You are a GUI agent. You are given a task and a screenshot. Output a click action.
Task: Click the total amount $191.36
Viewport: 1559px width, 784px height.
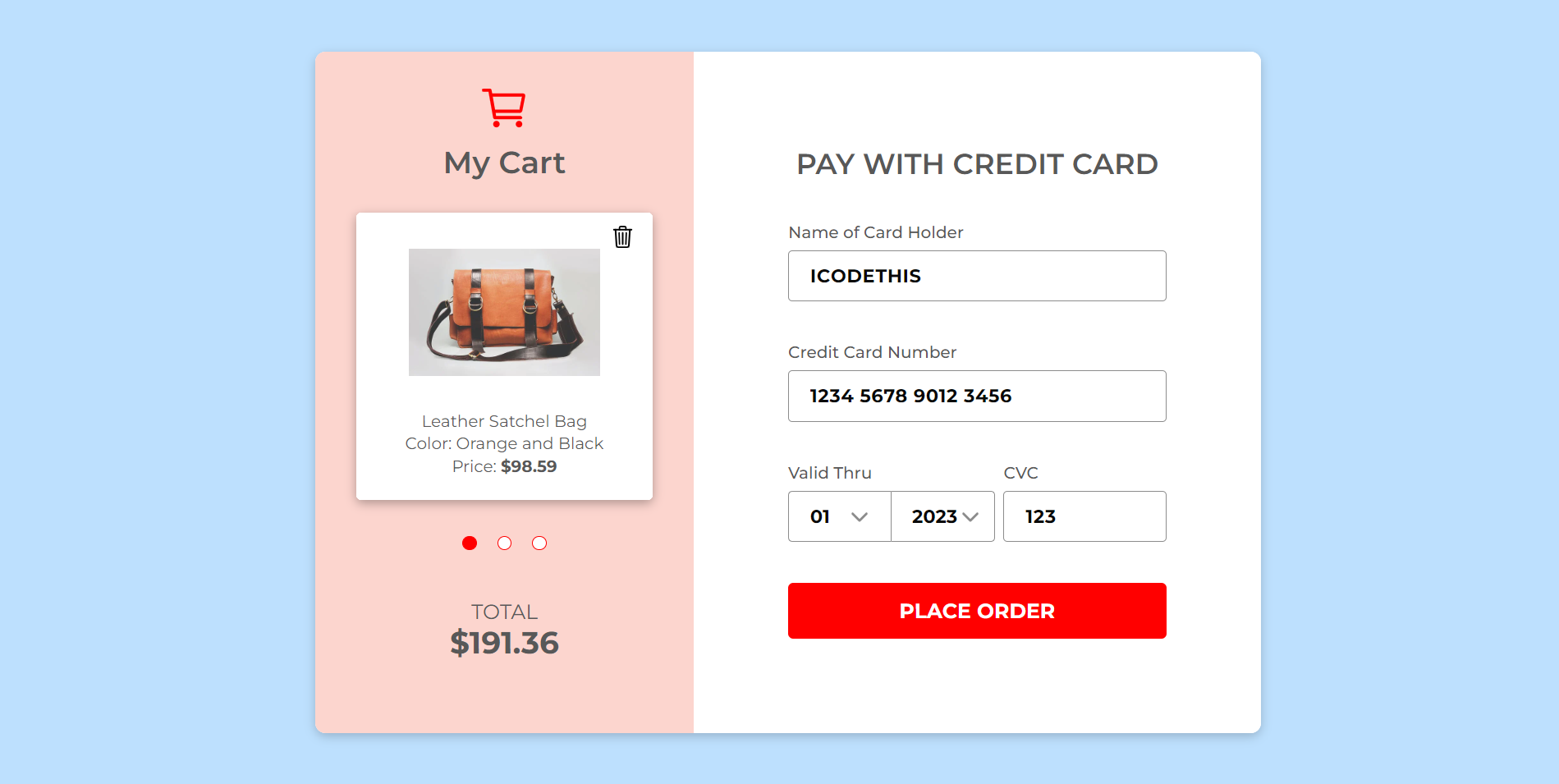504,643
